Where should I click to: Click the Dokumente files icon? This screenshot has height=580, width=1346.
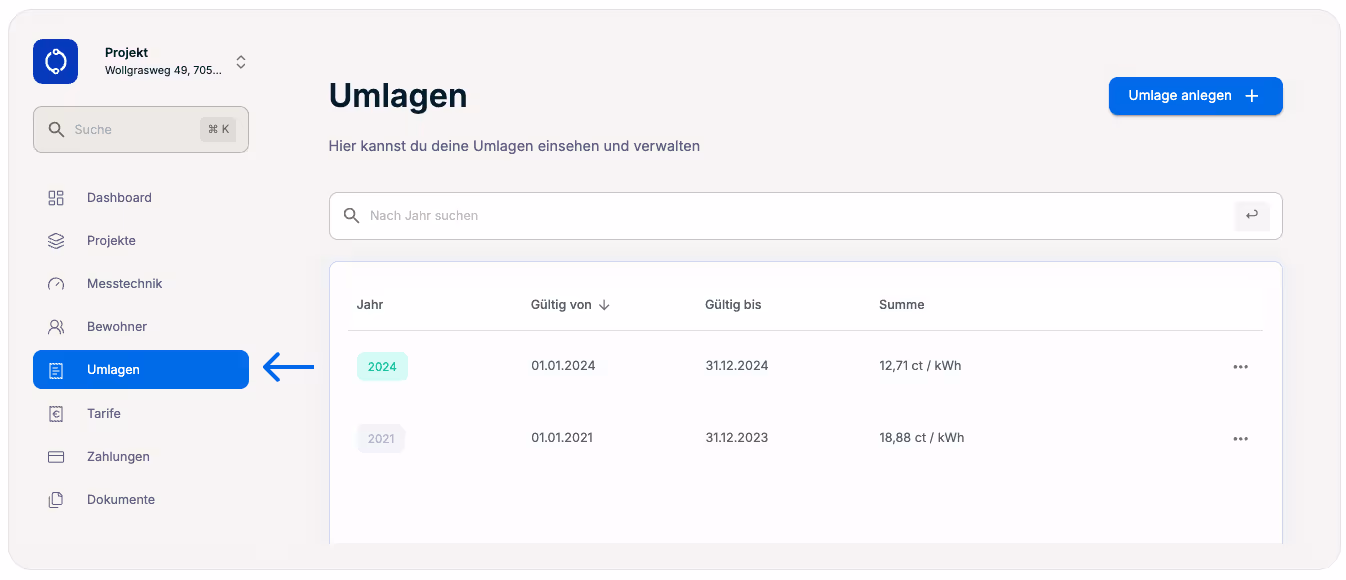point(56,500)
